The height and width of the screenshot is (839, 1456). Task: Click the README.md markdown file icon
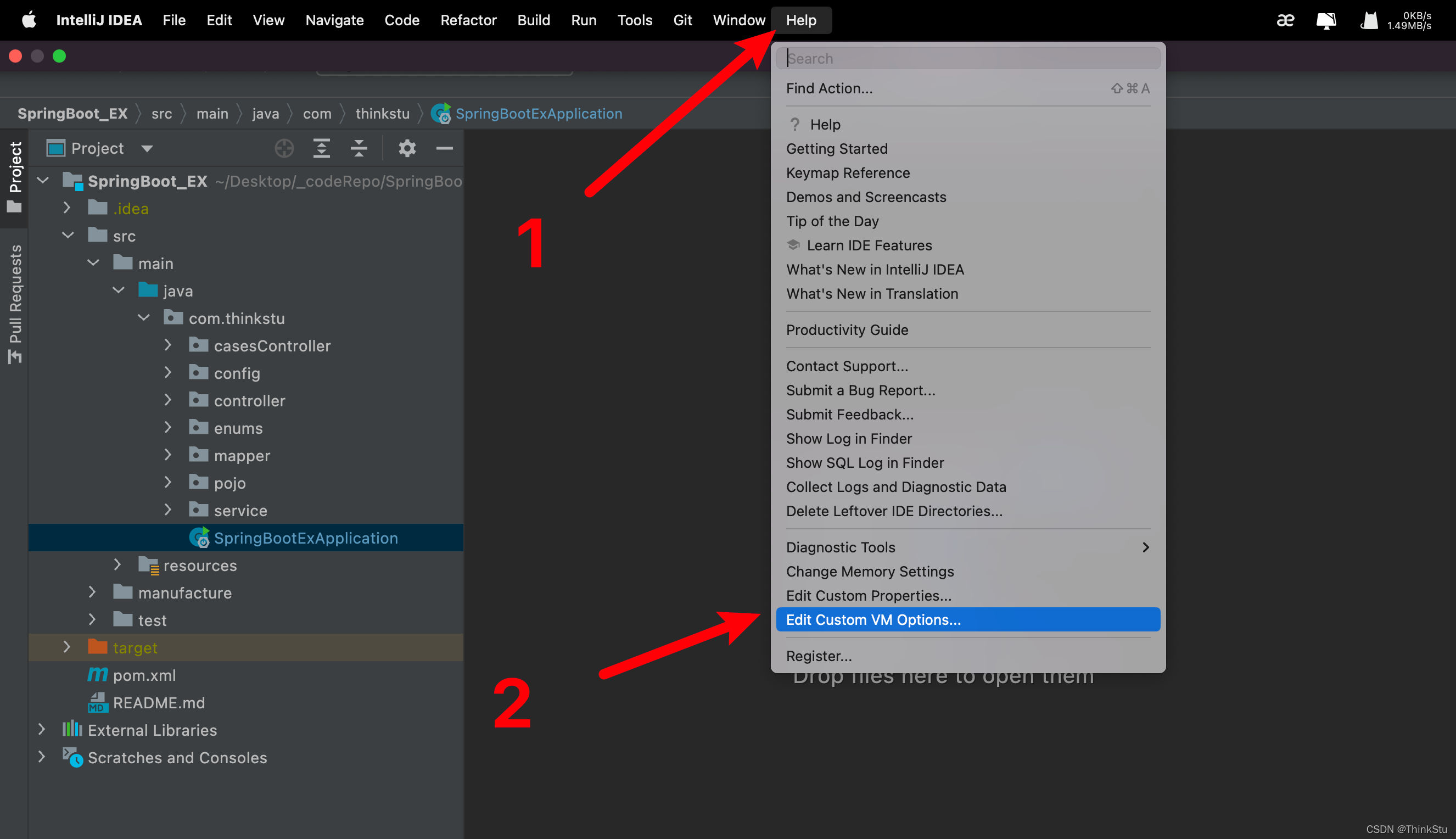97,702
